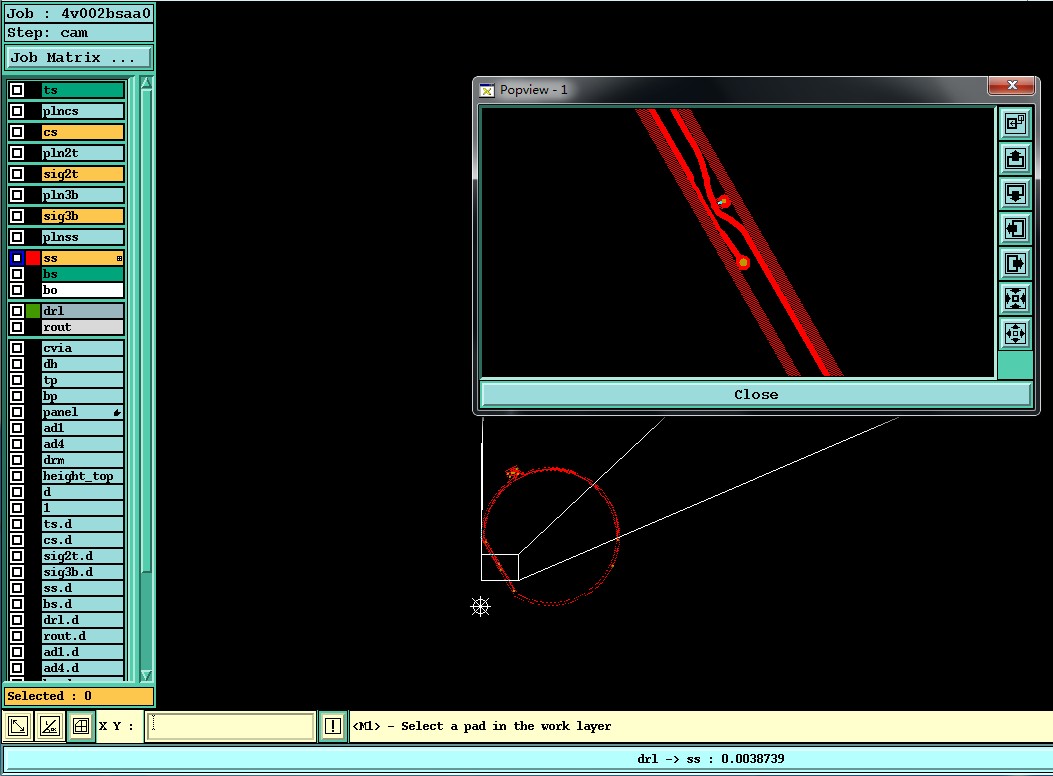Click the layer list scroll up arrow
The width and height of the screenshot is (1053, 776).
click(146, 83)
